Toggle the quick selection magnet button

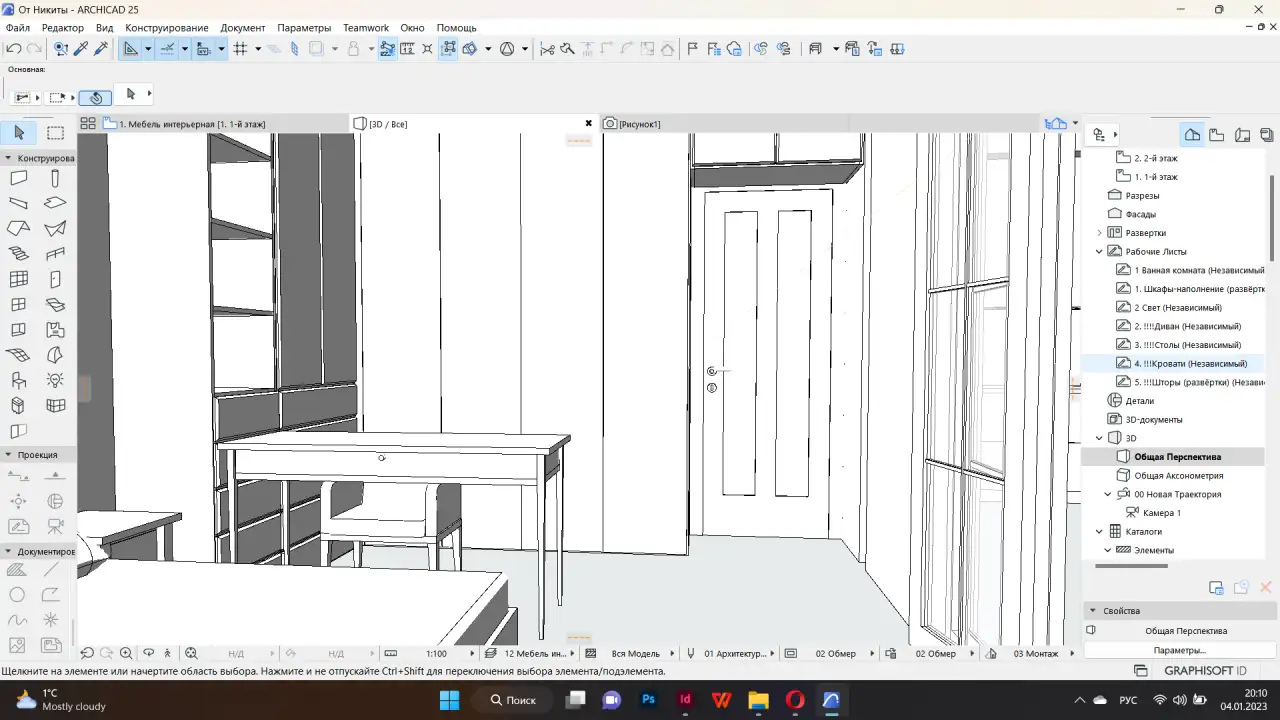[95, 97]
